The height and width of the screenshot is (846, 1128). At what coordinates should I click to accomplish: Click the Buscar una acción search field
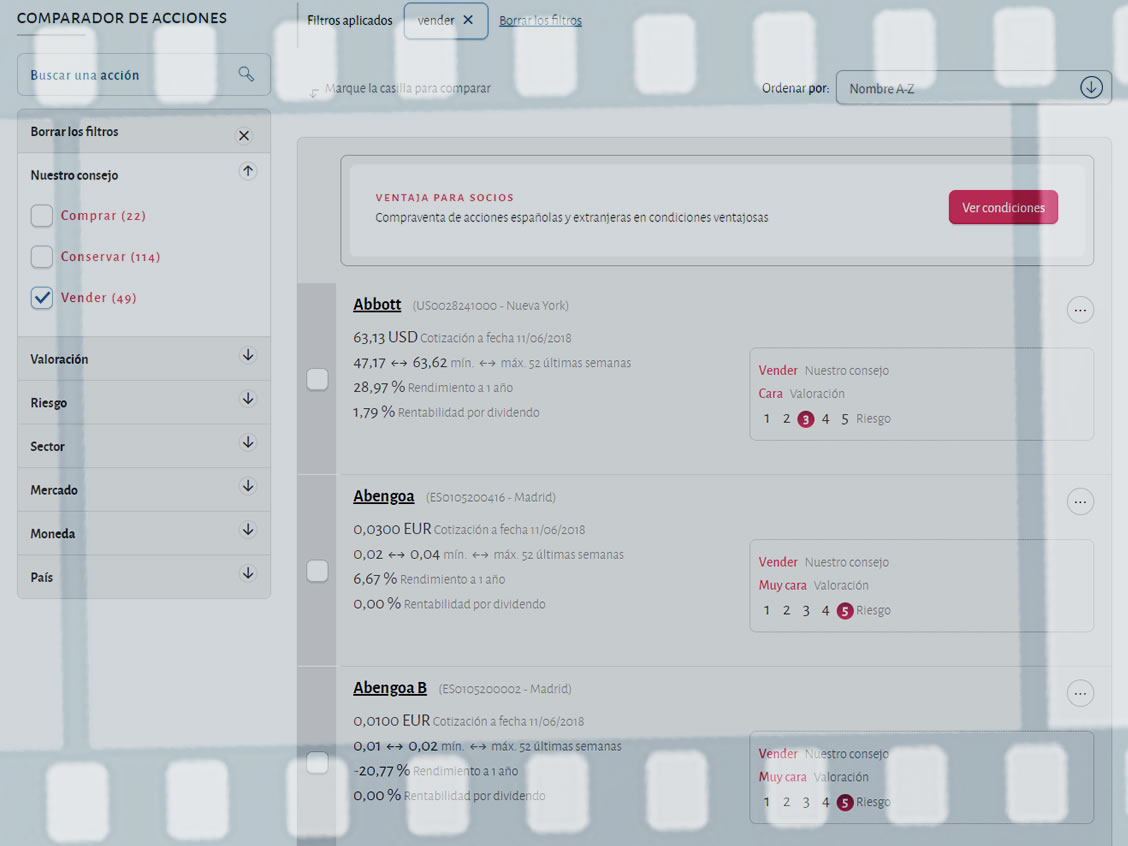click(125, 75)
